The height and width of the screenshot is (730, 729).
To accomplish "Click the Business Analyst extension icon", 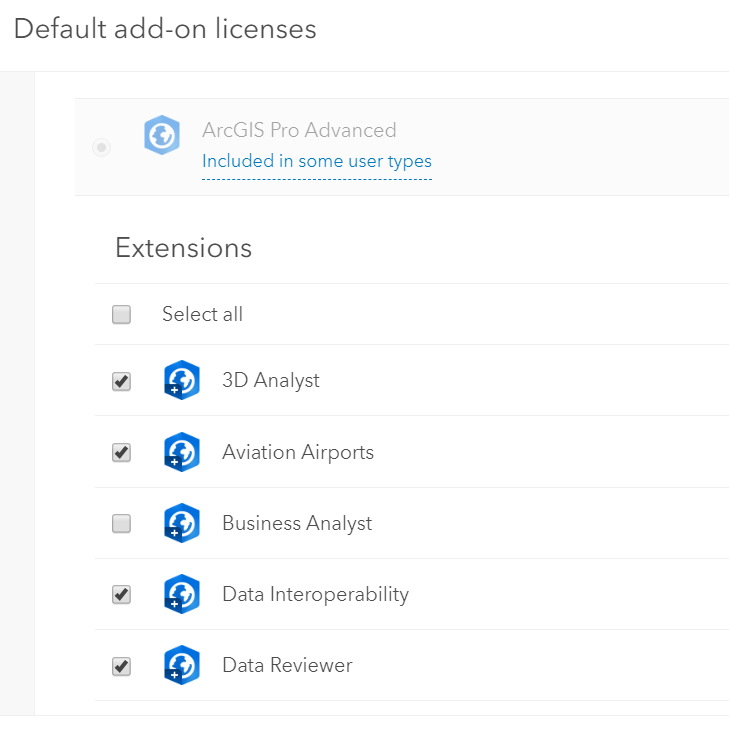I will [x=182, y=523].
